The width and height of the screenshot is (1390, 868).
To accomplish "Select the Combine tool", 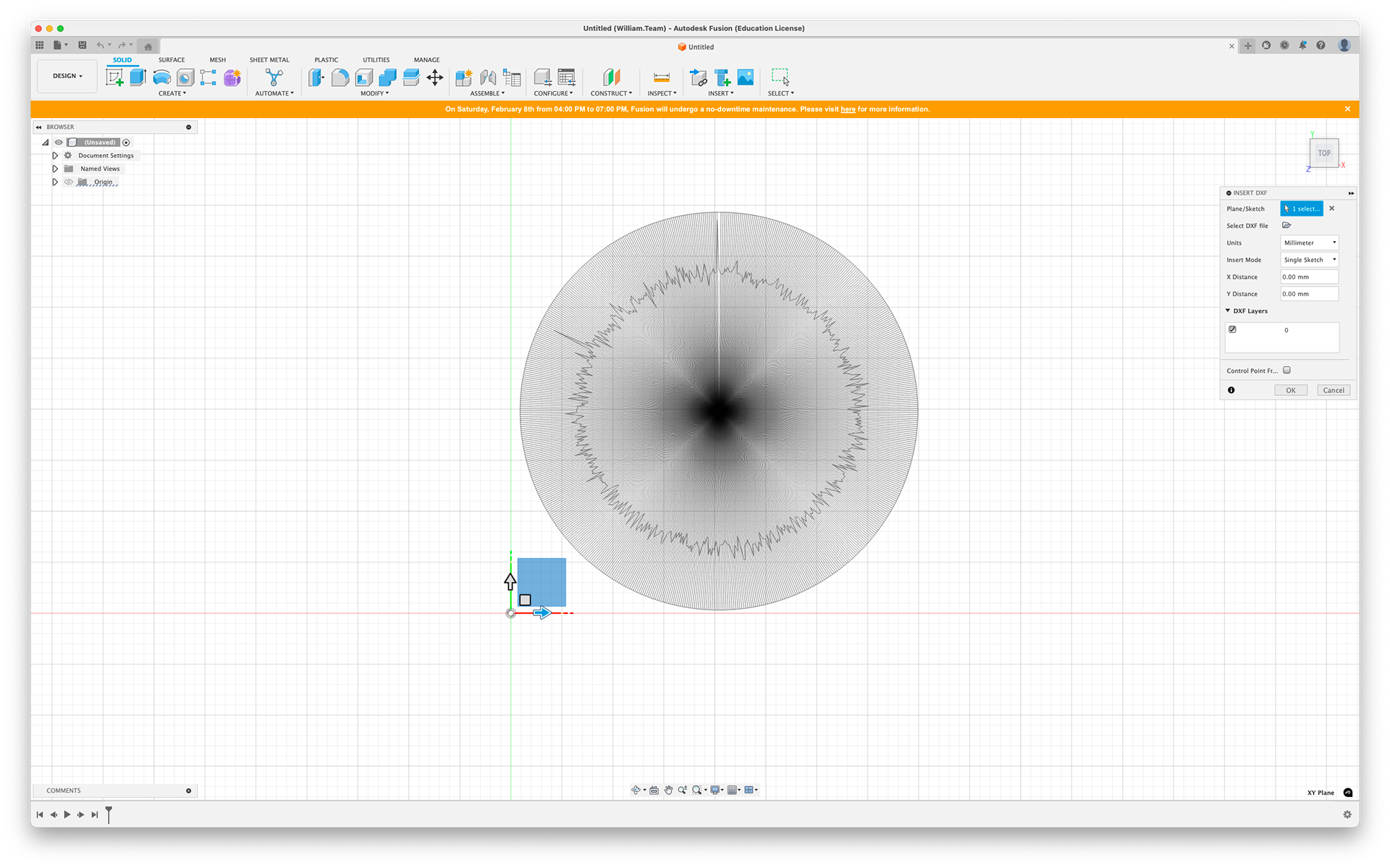I will tap(387, 77).
